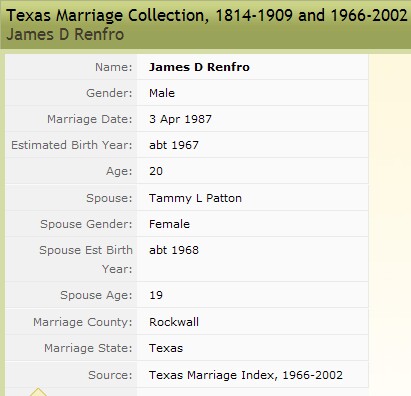
Task: Click spouse birth year abt 1968
Action: (174, 250)
